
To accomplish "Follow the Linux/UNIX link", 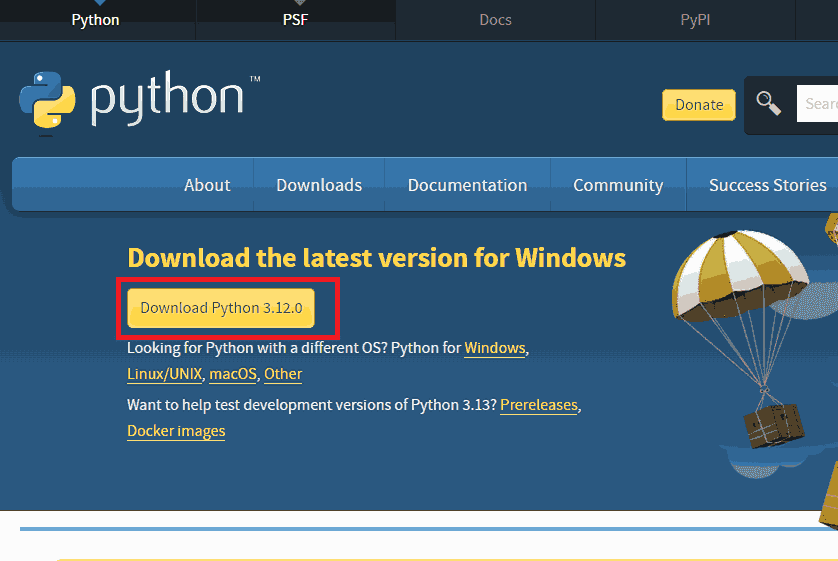I will tap(164, 374).
